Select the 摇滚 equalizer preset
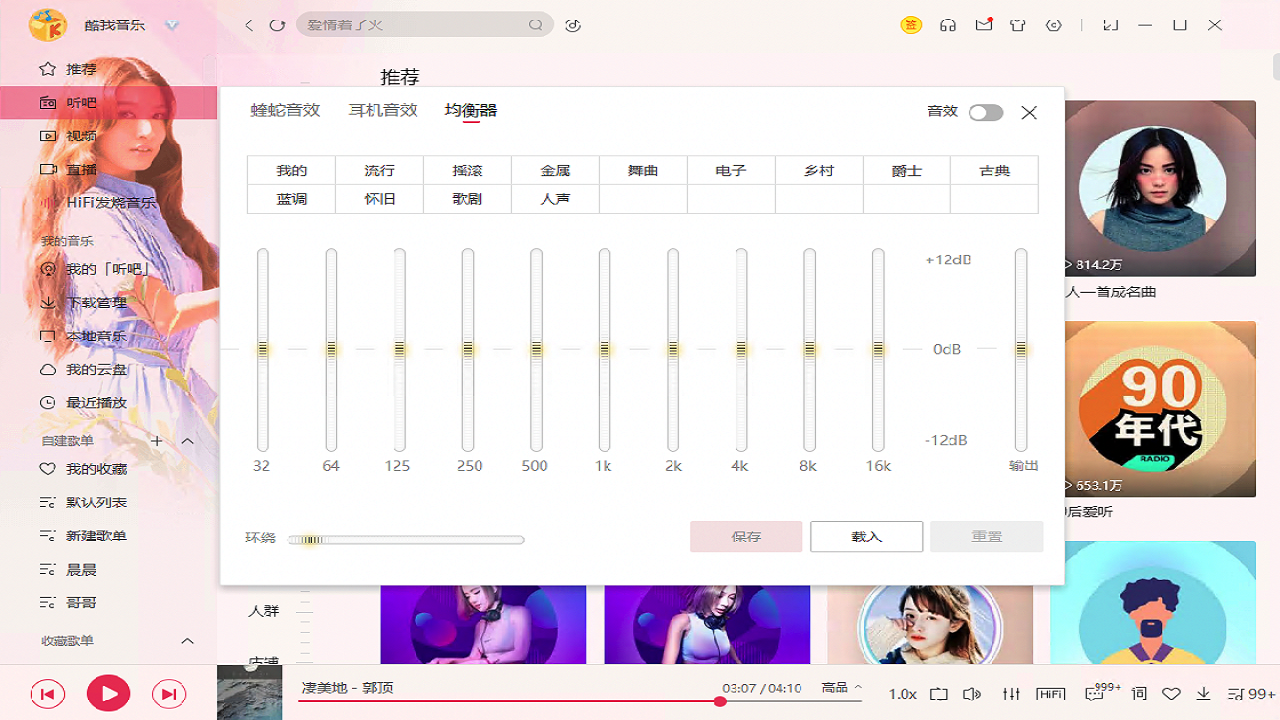The image size is (1280, 720). pos(467,170)
